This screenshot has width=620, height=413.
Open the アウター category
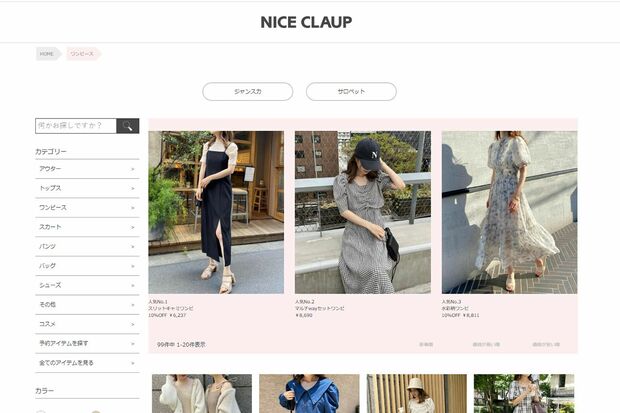[x=87, y=169]
